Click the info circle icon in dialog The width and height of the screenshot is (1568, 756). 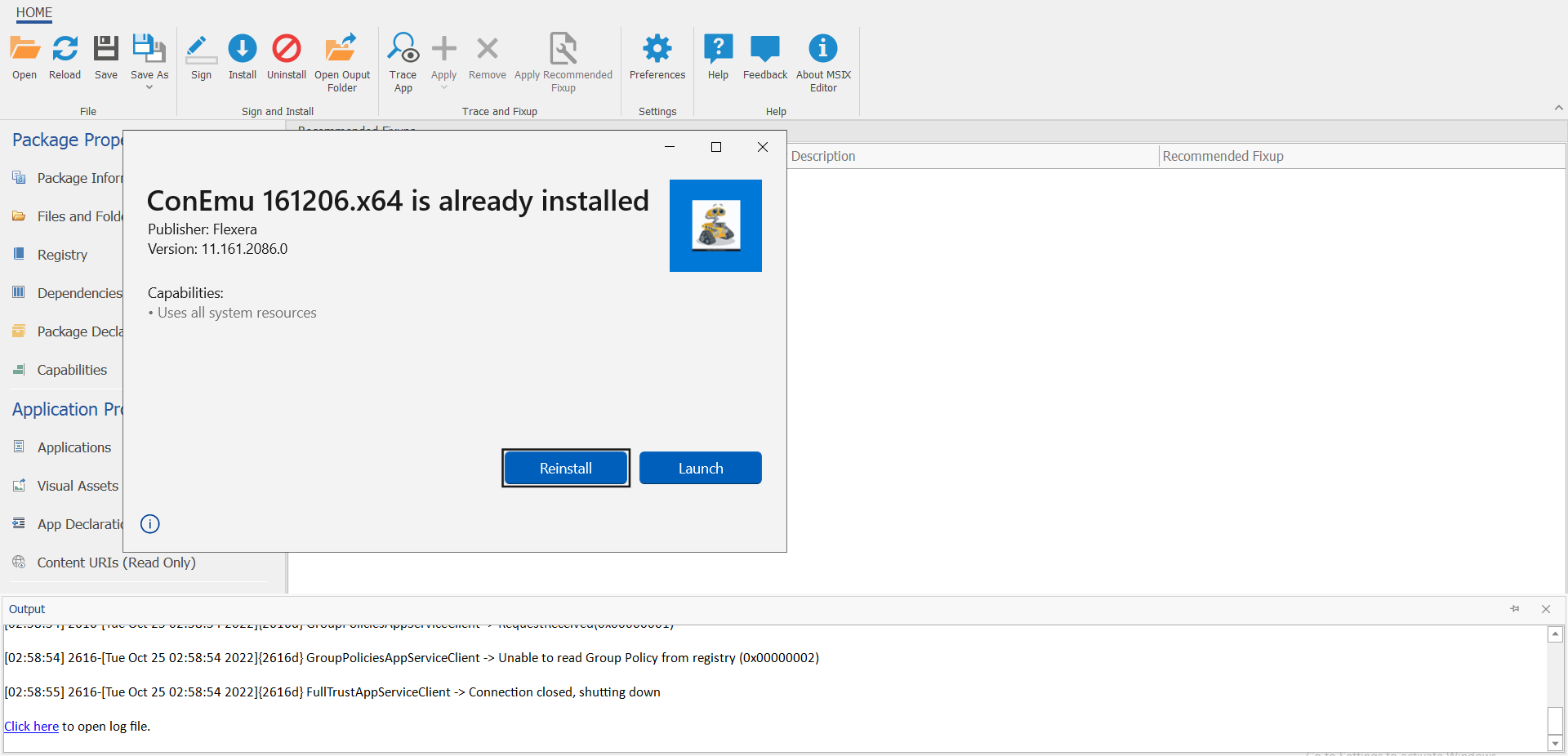click(150, 524)
